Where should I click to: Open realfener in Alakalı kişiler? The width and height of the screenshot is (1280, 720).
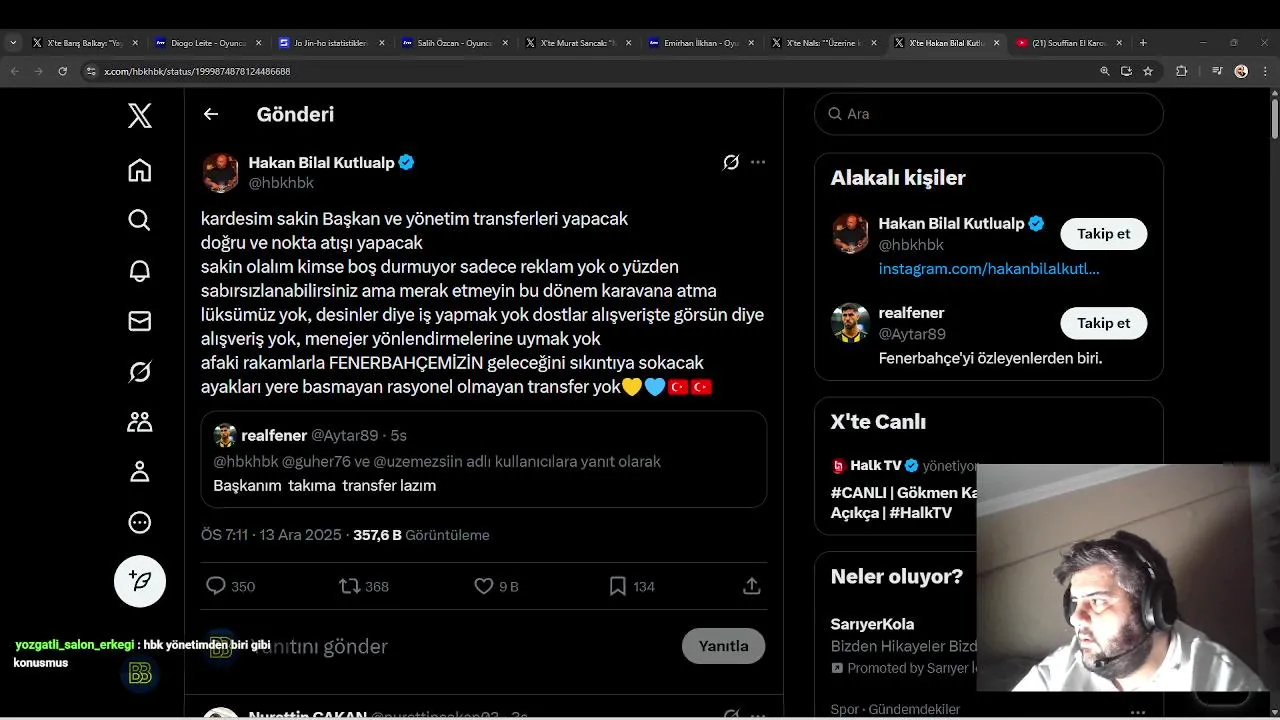pyautogui.click(x=911, y=313)
